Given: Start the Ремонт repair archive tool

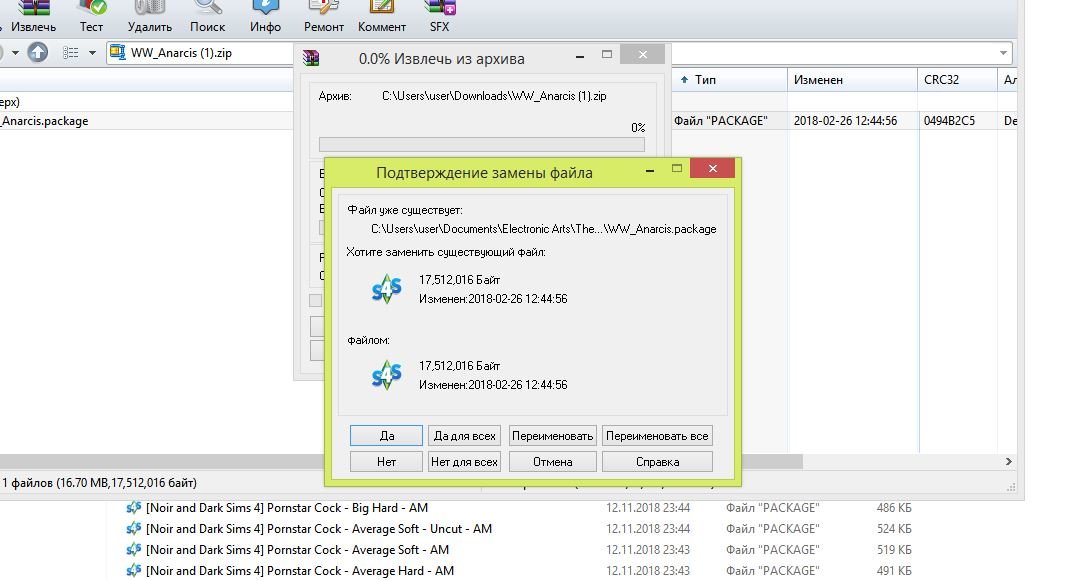Looking at the screenshot, I should pos(324,17).
